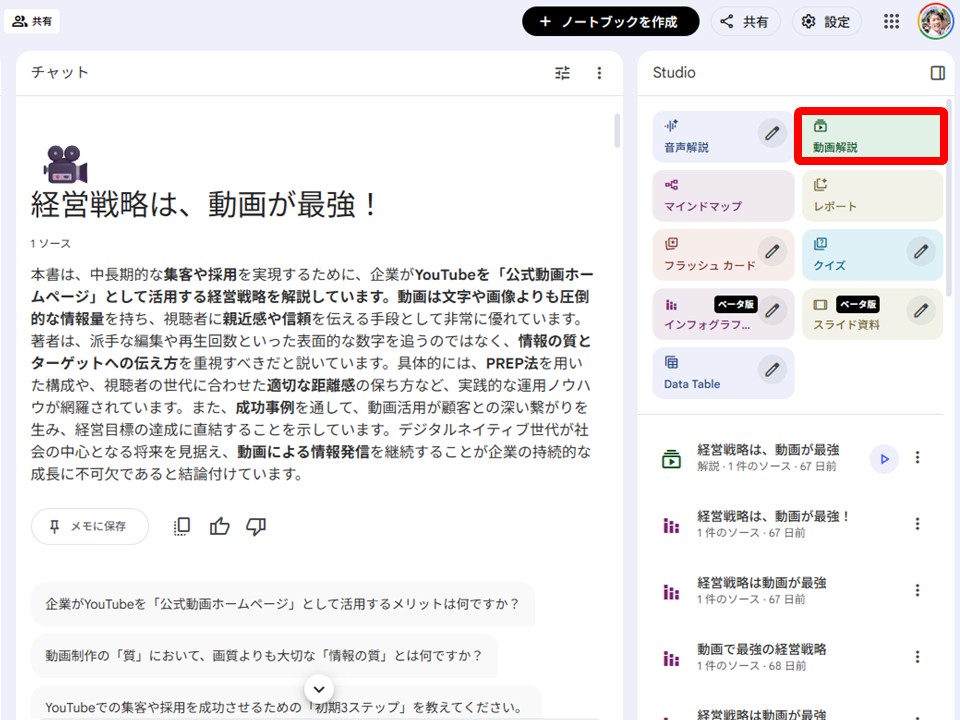Give thumbs down to the summary
The height and width of the screenshot is (720, 960).
256,527
